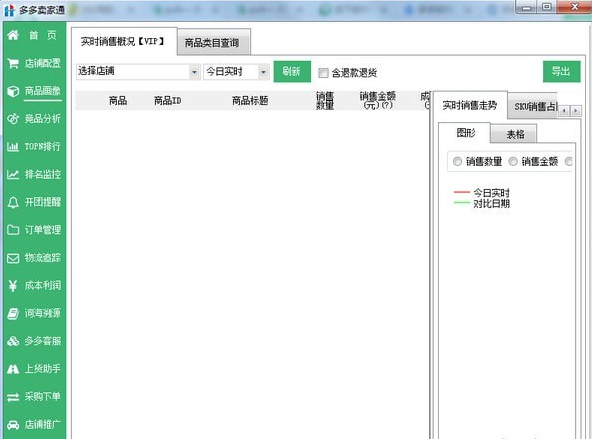Select the 销售数量 radio button
The height and width of the screenshot is (439, 592).
click(457, 162)
